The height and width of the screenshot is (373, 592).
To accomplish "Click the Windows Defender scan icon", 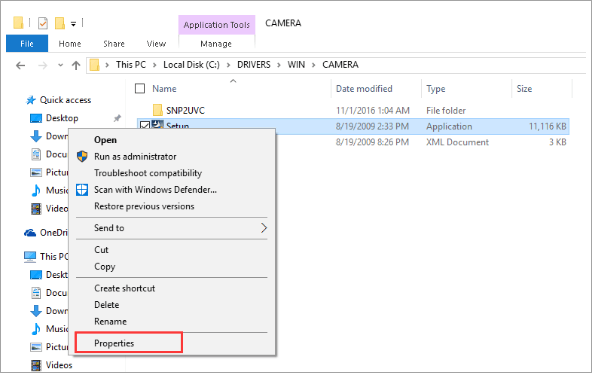I will tap(82, 190).
